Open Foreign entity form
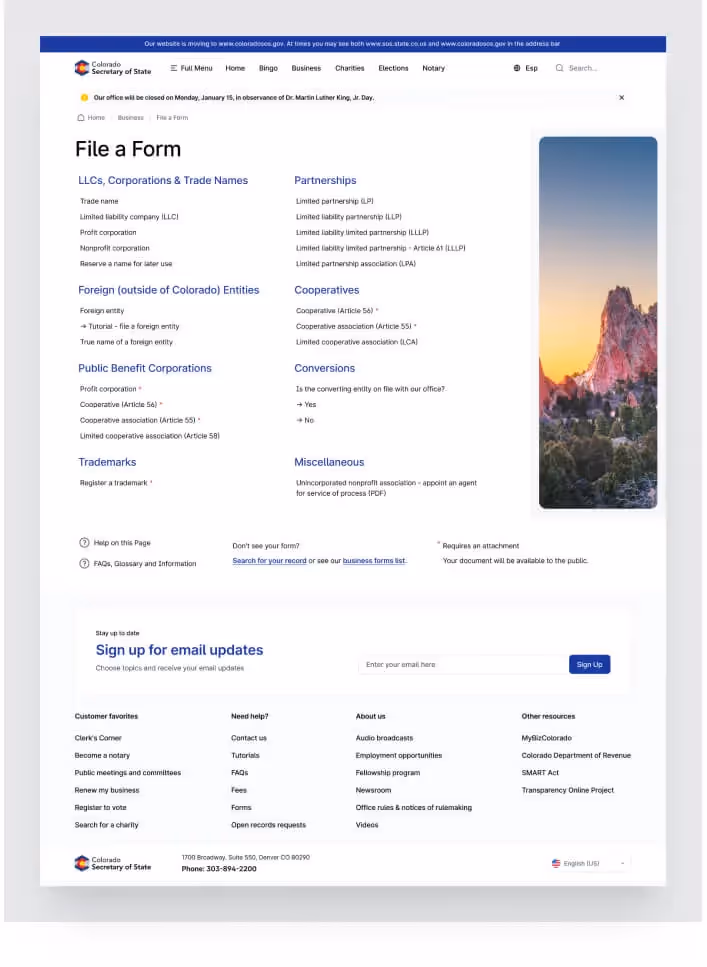The image size is (707, 967). (102, 311)
